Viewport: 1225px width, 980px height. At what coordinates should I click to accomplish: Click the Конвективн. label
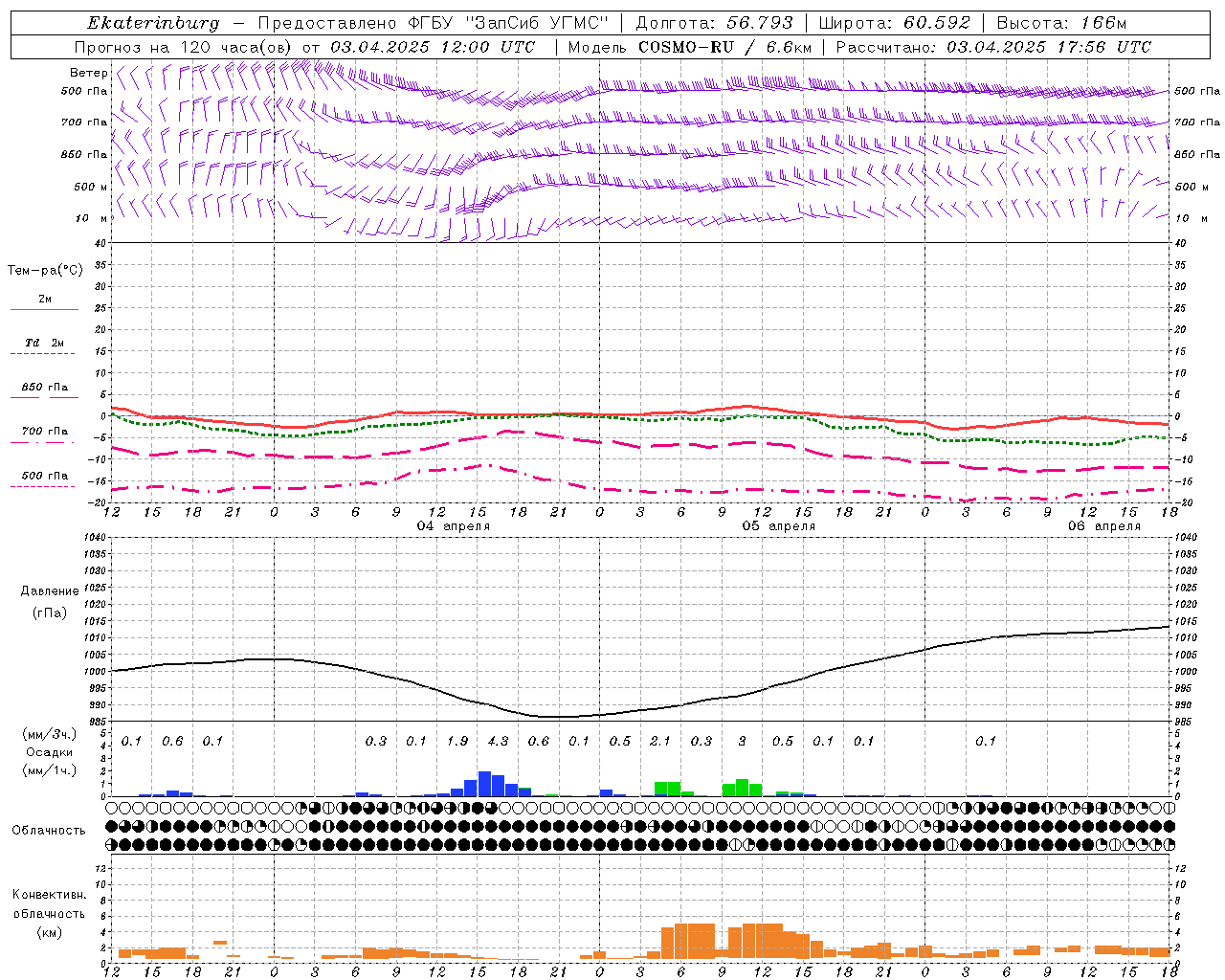coord(49,895)
